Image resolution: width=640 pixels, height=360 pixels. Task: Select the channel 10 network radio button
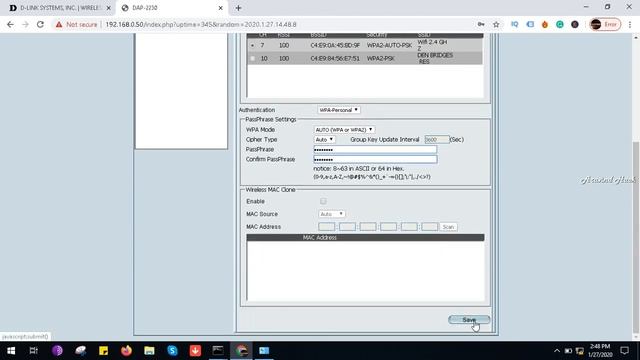252,58
